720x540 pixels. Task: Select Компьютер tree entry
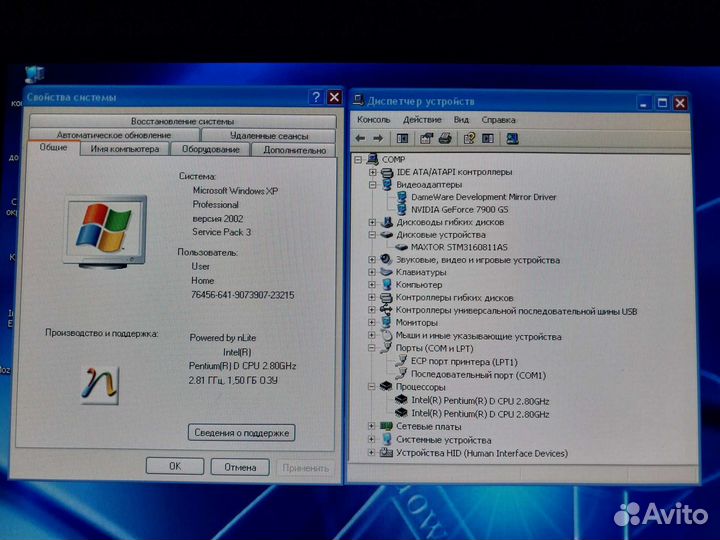point(419,285)
